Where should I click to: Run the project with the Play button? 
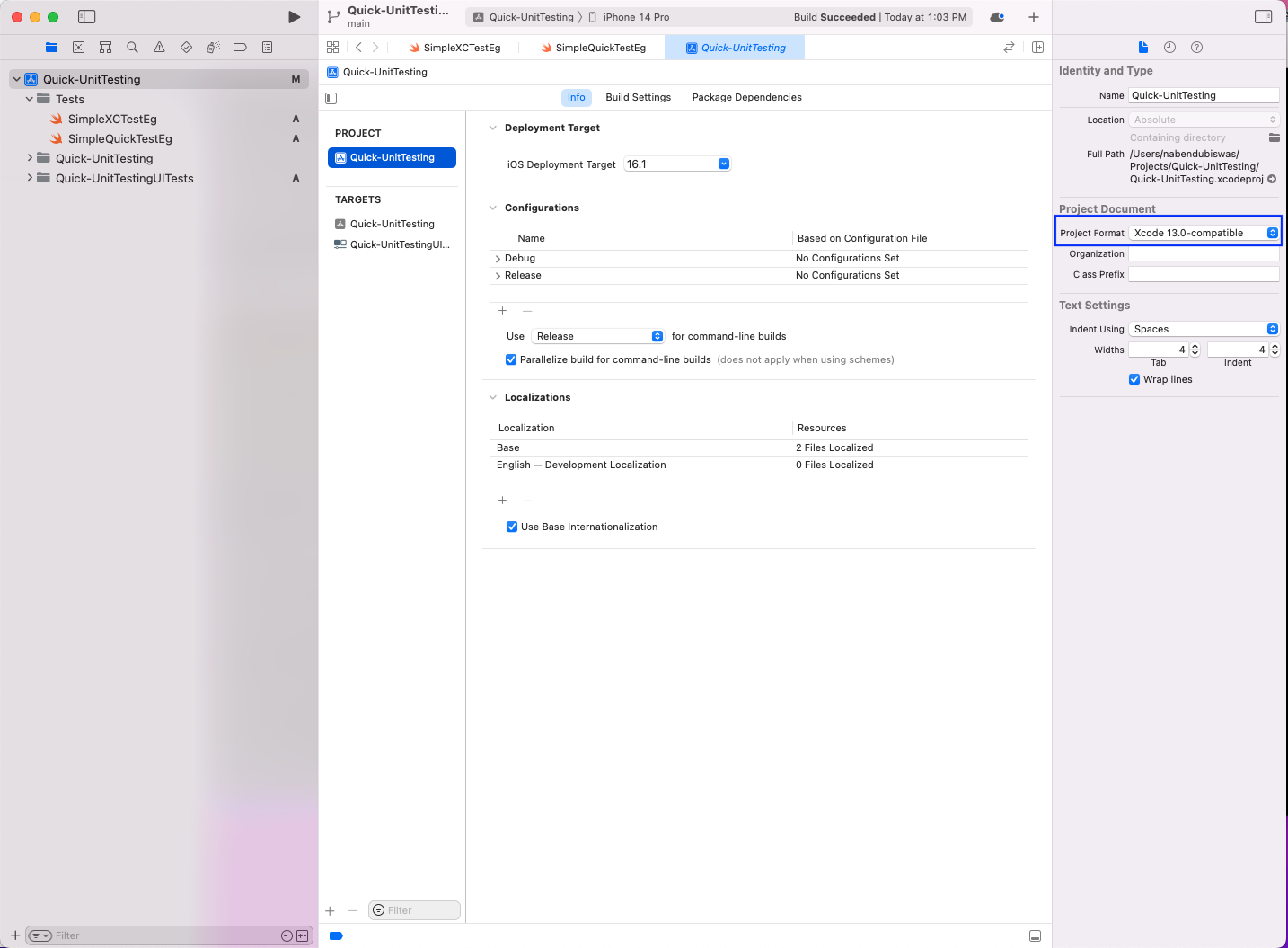[x=294, y=17]
